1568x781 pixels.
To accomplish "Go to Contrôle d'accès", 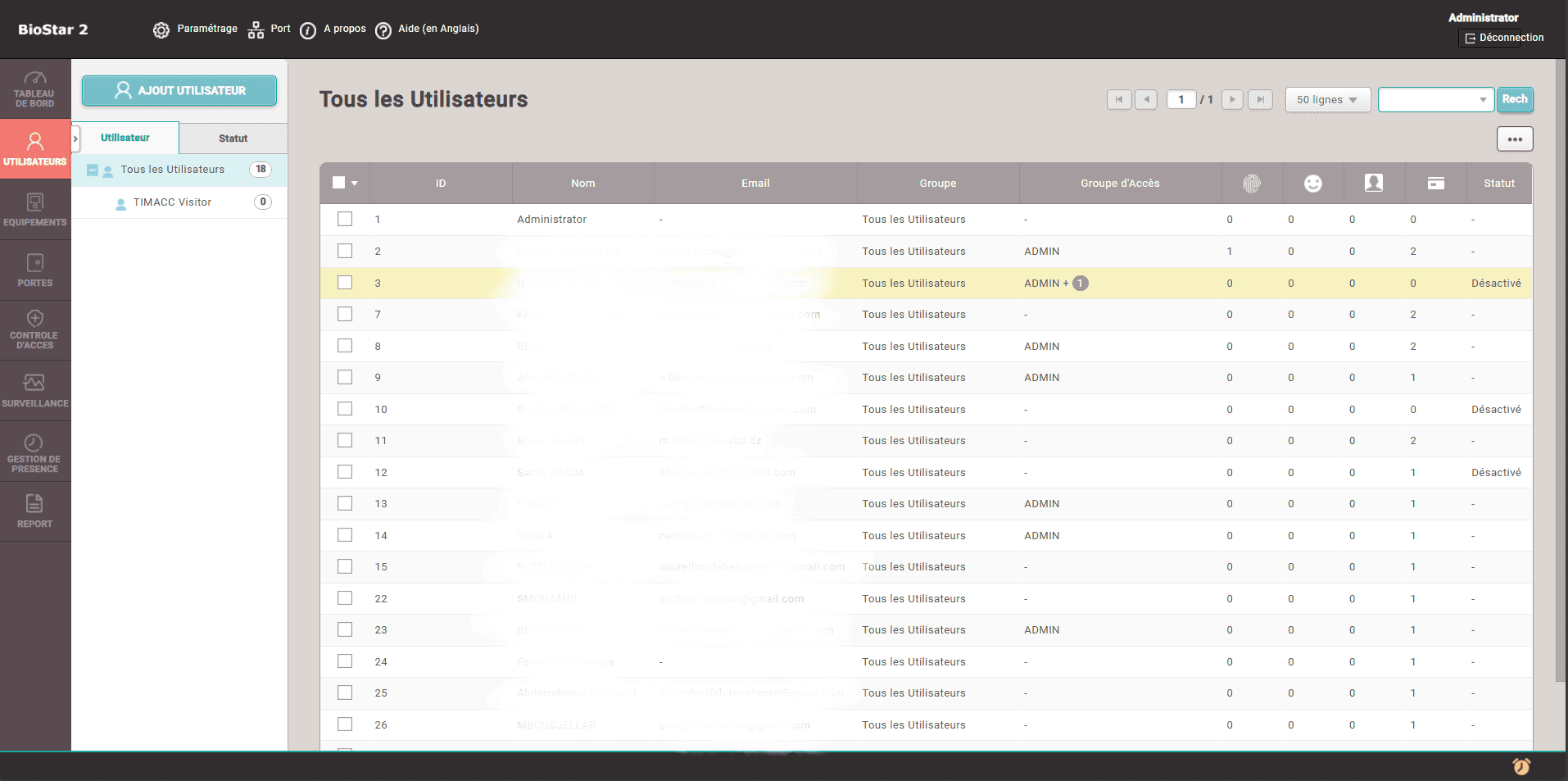I will coord(35,330).
